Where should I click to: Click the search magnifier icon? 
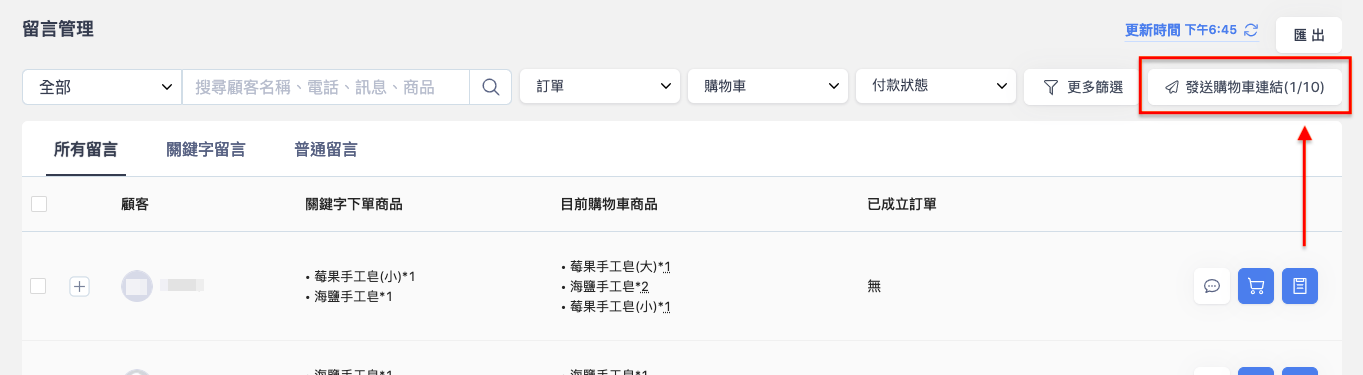coord(490,87)
